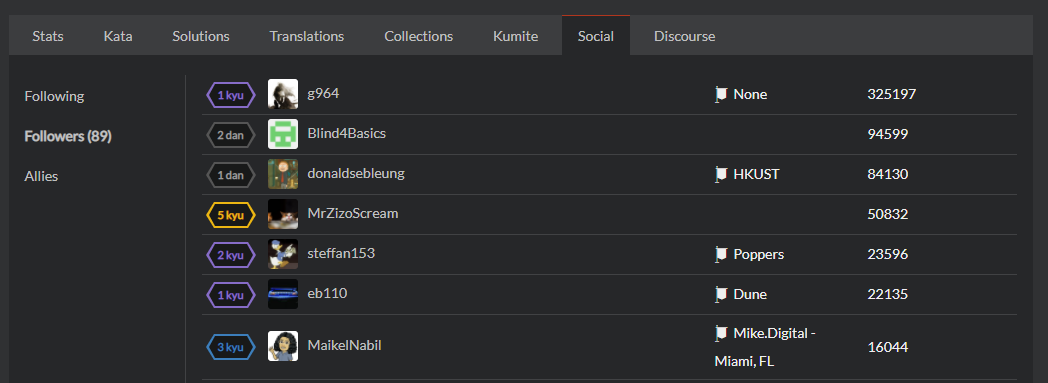Click honor score 16044

[x=888, y=348]
